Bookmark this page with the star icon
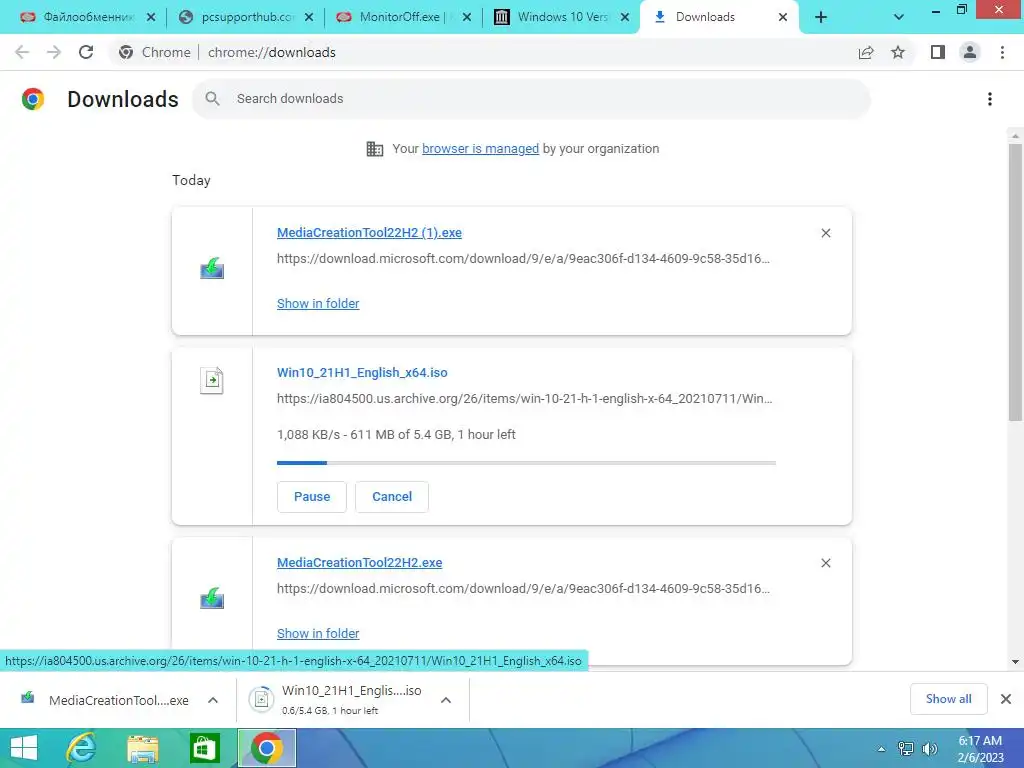This screenshot has width=1024, height=768. coord(898,52)
